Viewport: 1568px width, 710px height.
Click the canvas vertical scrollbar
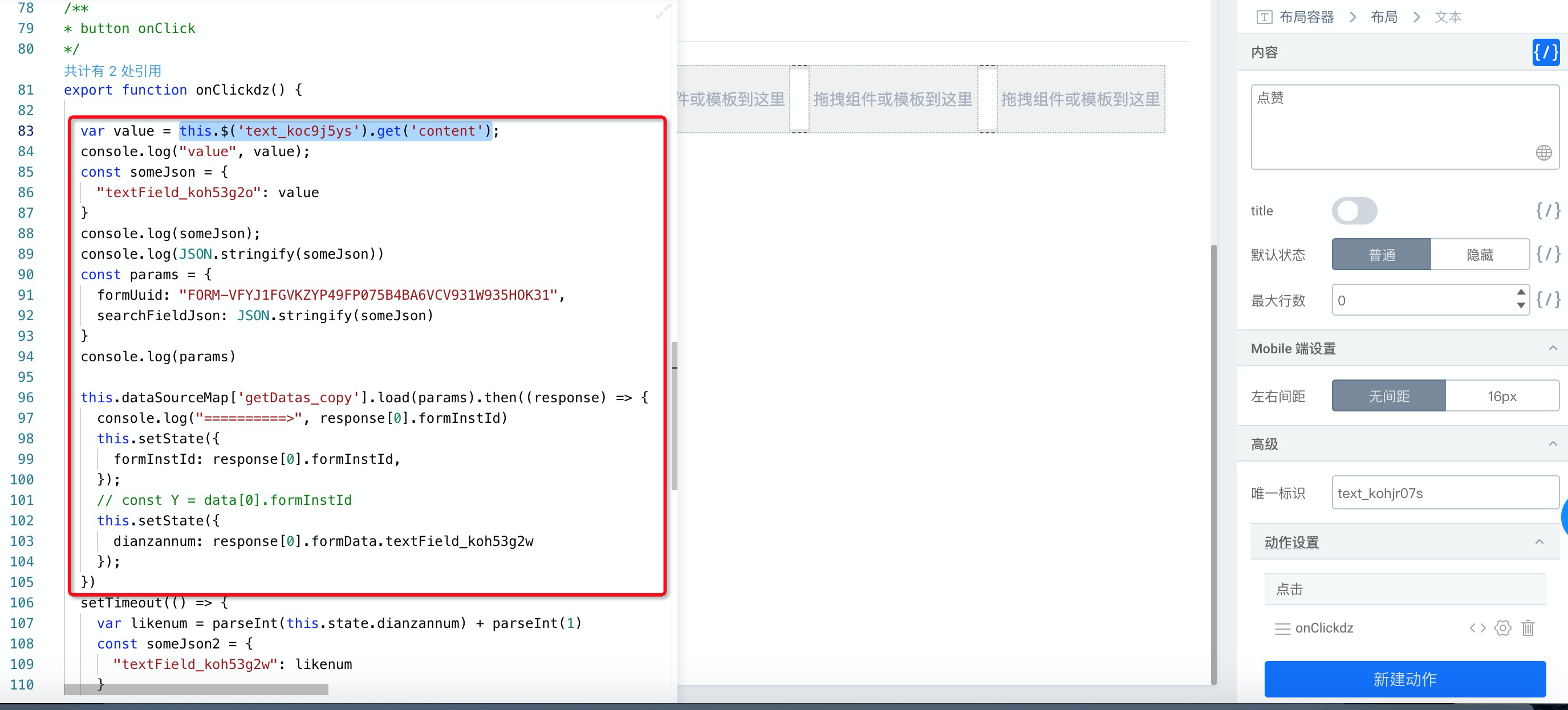[1214, 465]
